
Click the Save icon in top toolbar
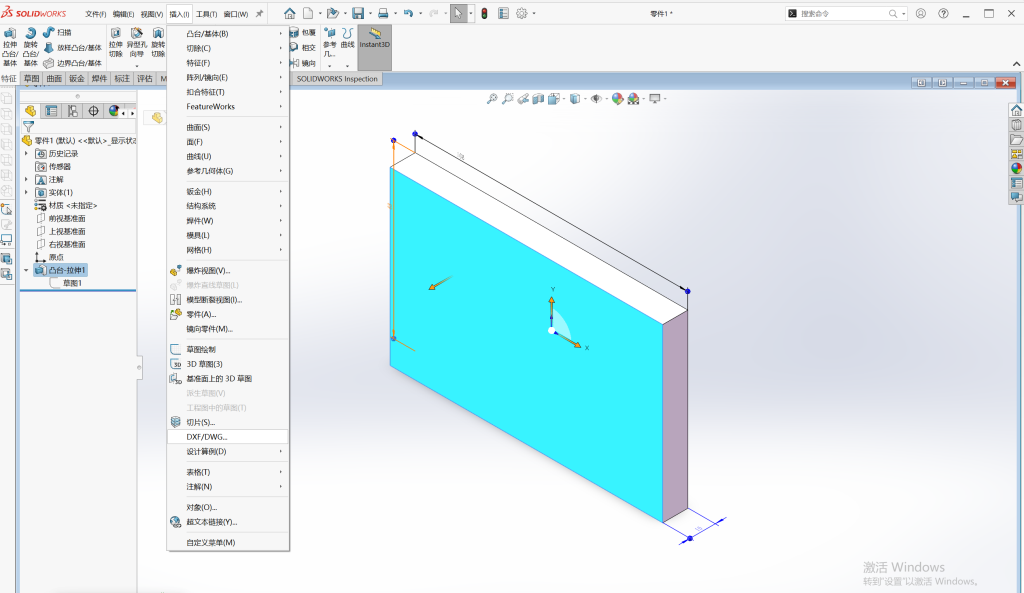[x=358, y=13]
